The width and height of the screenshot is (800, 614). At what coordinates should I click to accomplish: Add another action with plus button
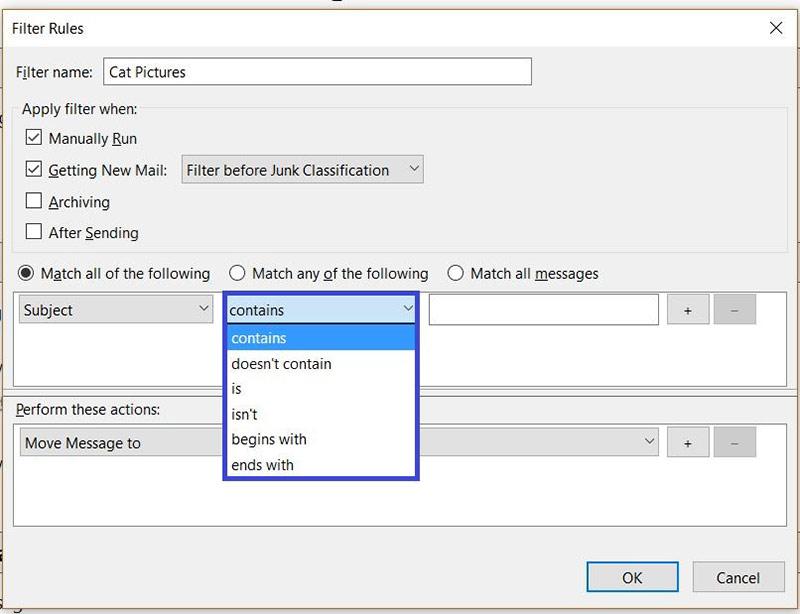[688, 442]
